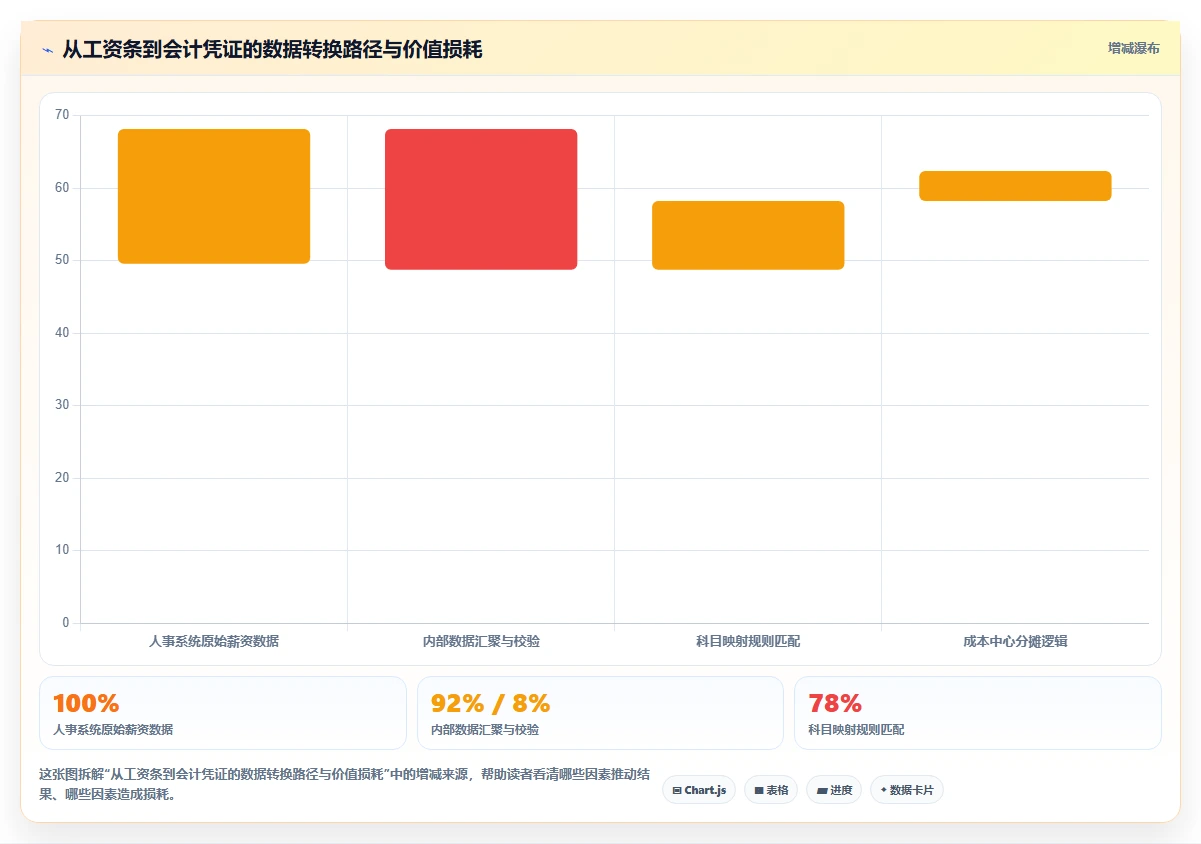This screenshot has height=844, width=1201.
Task: Click the Chart.js tag chip
Action: point(699,790)
